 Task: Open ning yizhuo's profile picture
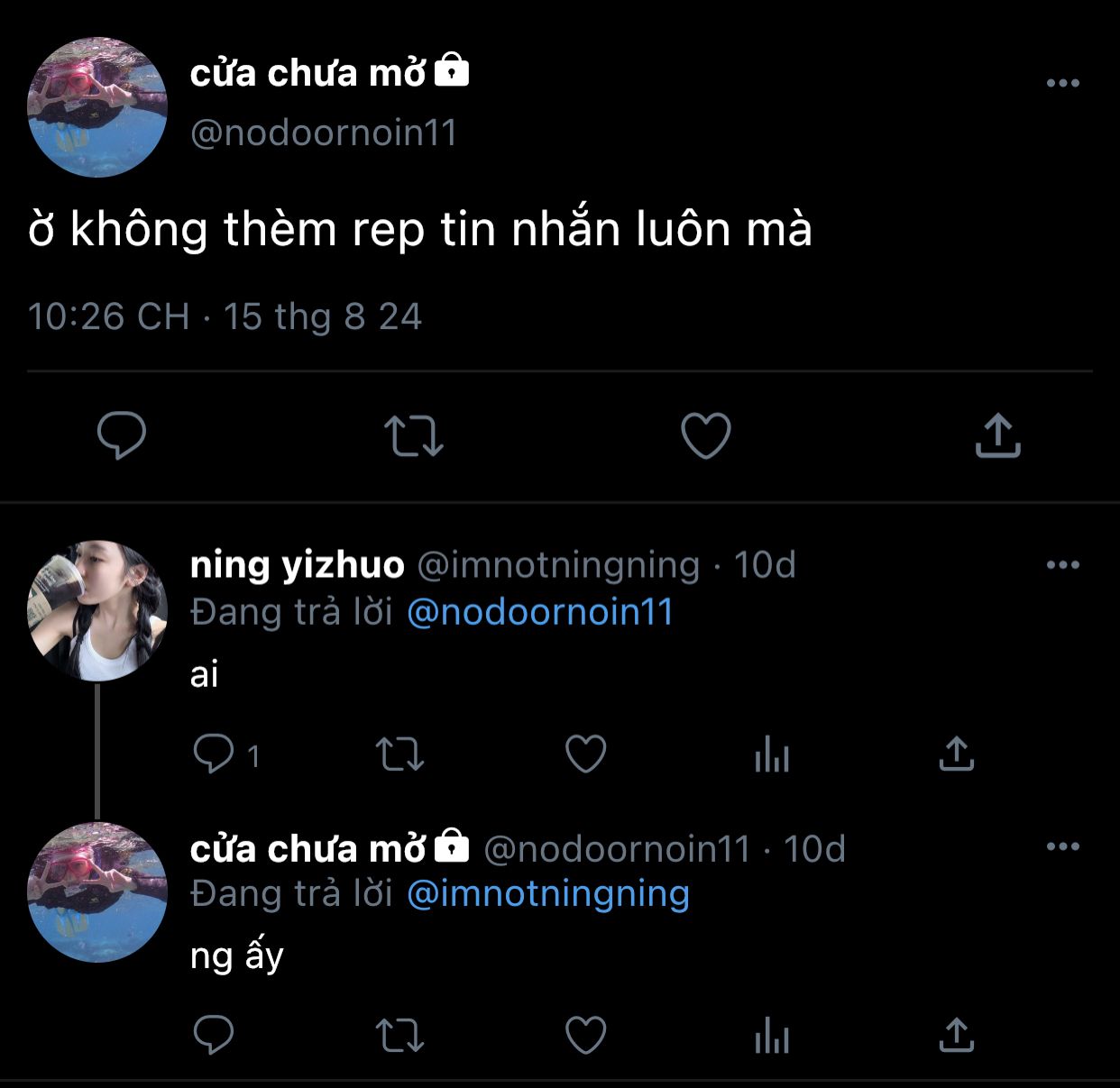tap(97, 610)
